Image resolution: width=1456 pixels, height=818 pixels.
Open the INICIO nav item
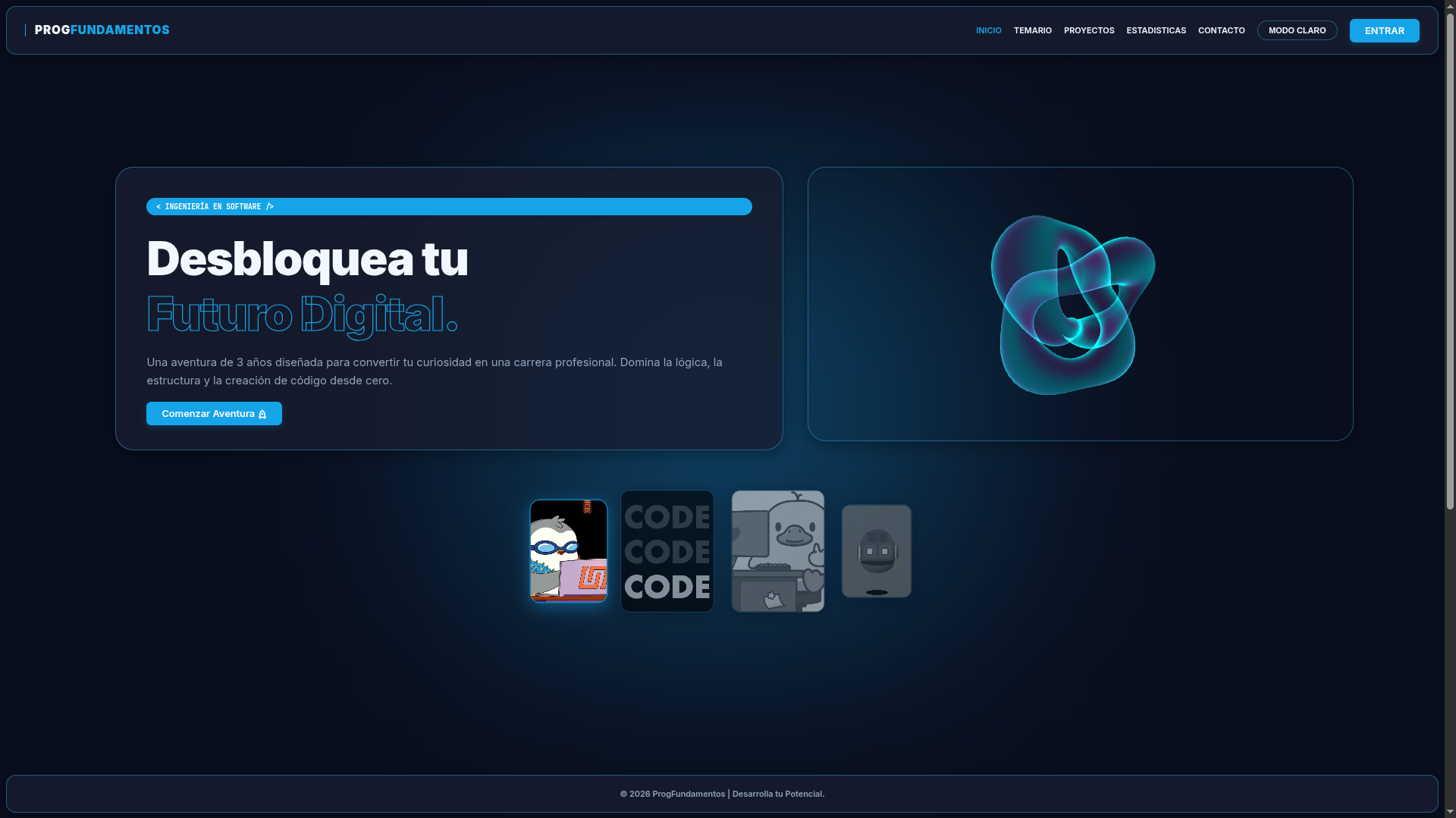pyautogui.click(x=988, y=30)
